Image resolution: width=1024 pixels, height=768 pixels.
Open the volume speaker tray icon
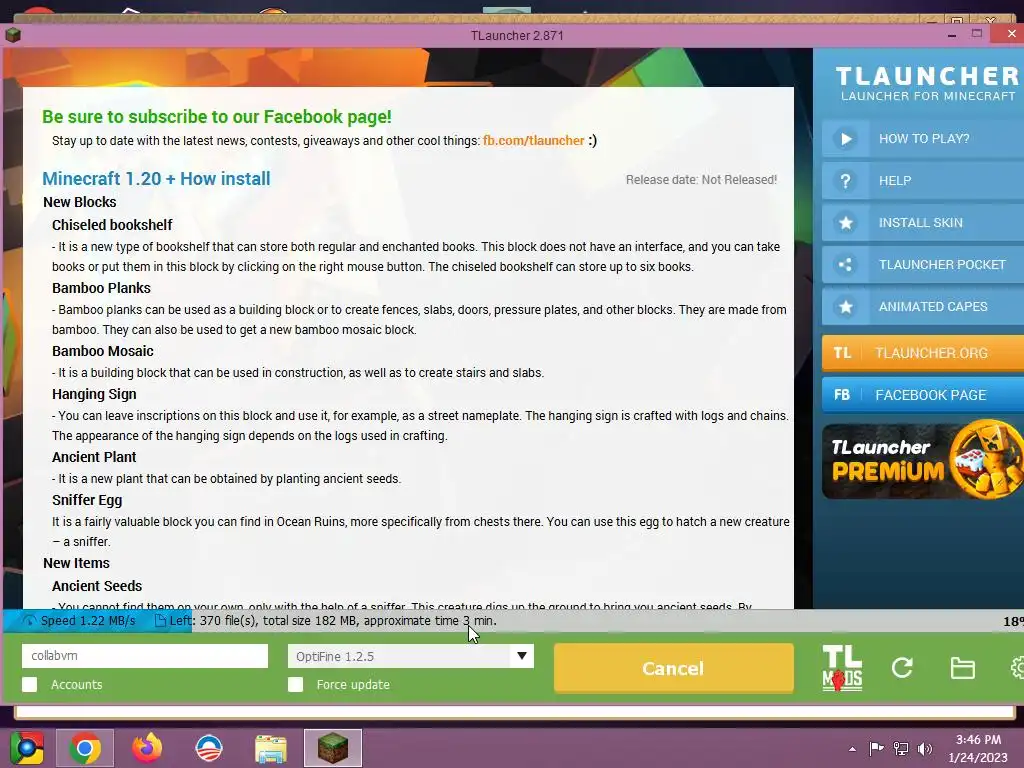(x=925, y=748)
